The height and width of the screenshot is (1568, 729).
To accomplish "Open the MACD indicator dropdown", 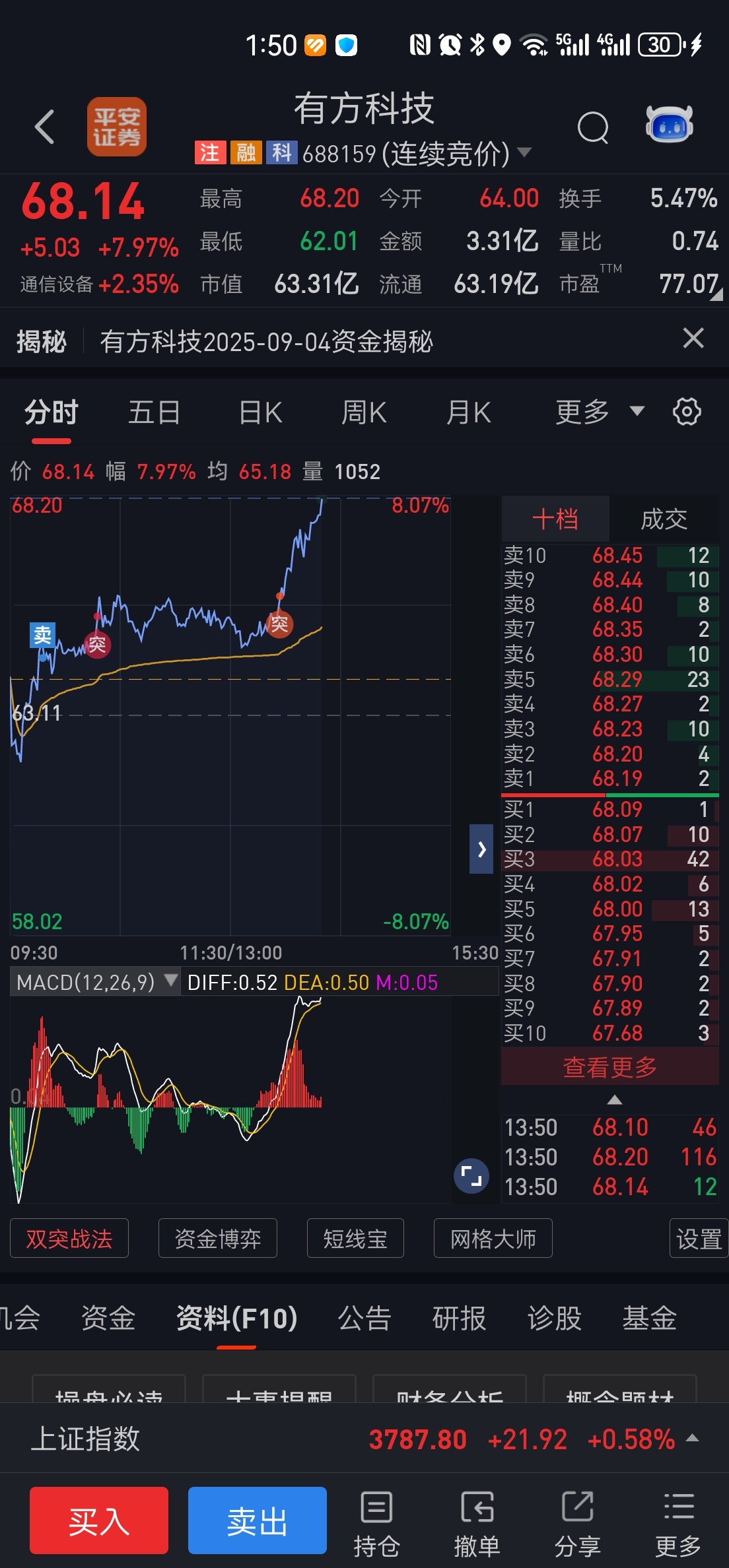I will (x=95, y=982).
